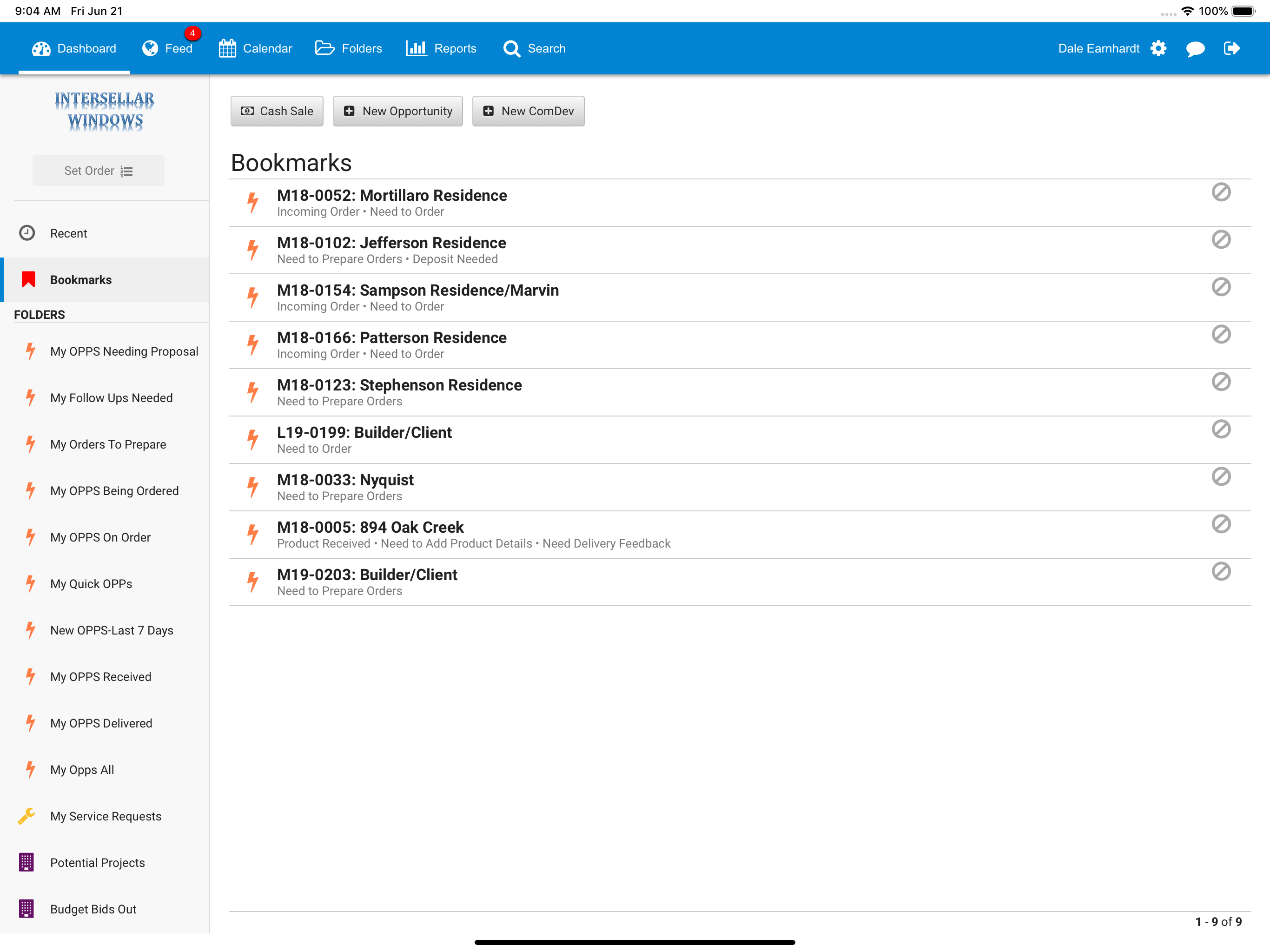Remove bookmark for Stephenson Residence

pos(1221,382)
